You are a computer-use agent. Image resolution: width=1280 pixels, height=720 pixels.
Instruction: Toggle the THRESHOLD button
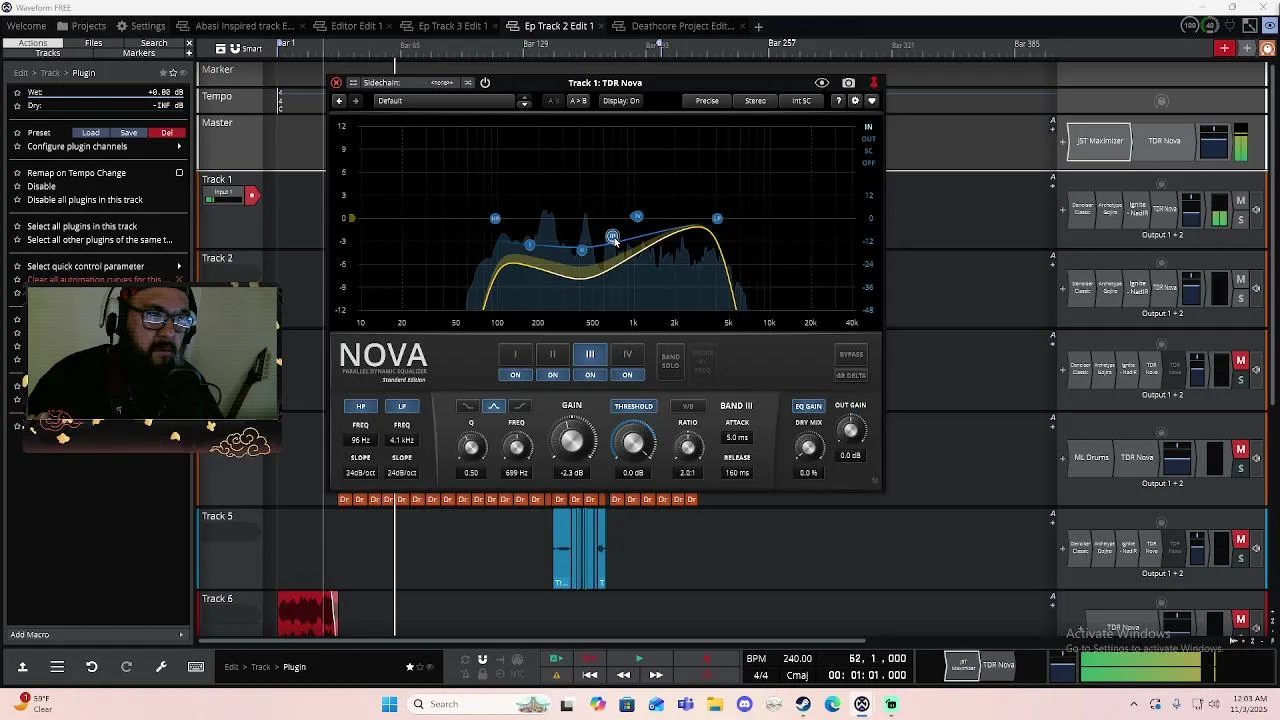[x=633, y=406]
